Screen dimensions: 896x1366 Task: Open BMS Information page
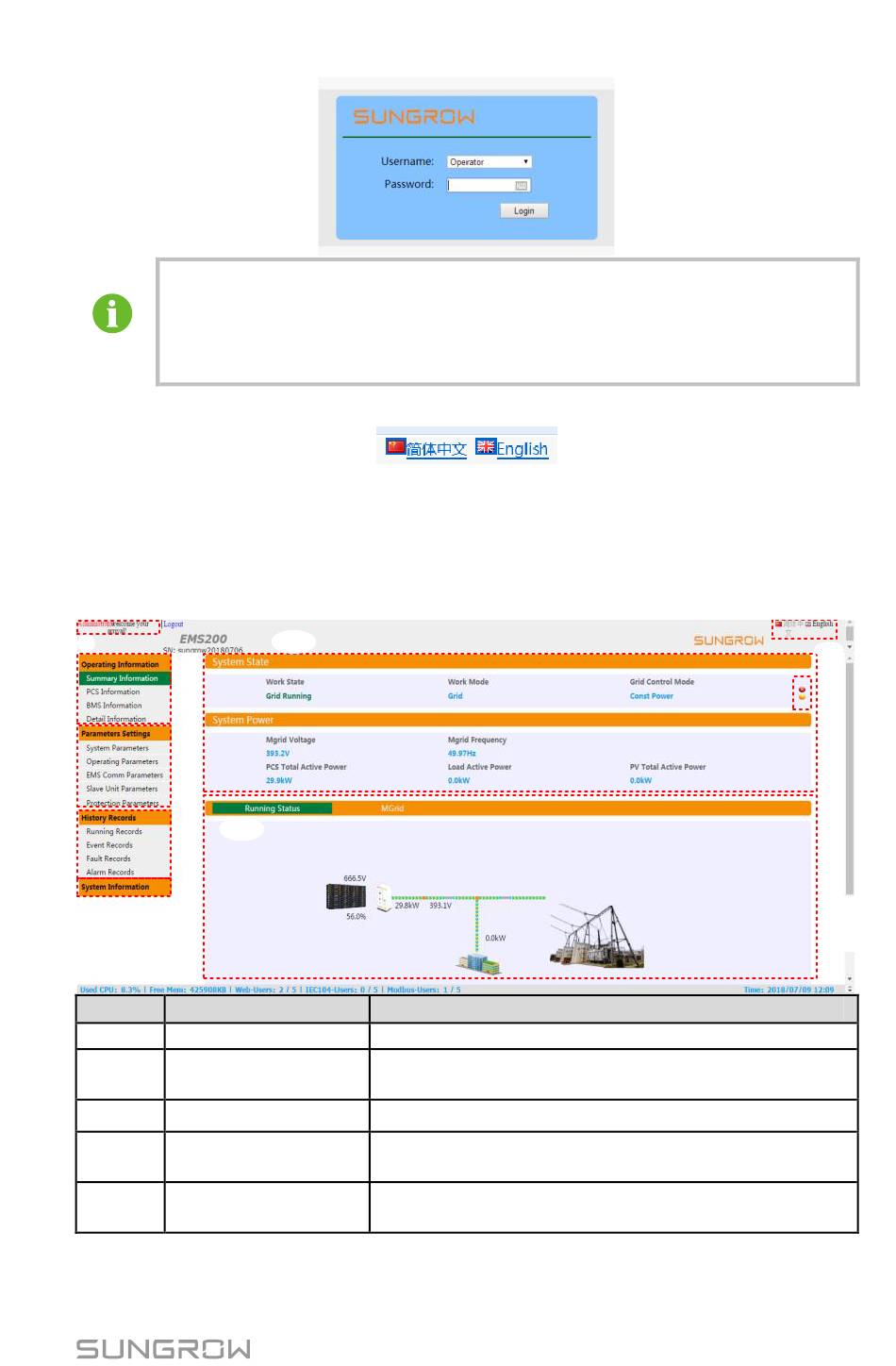click(x=114, y=706)
